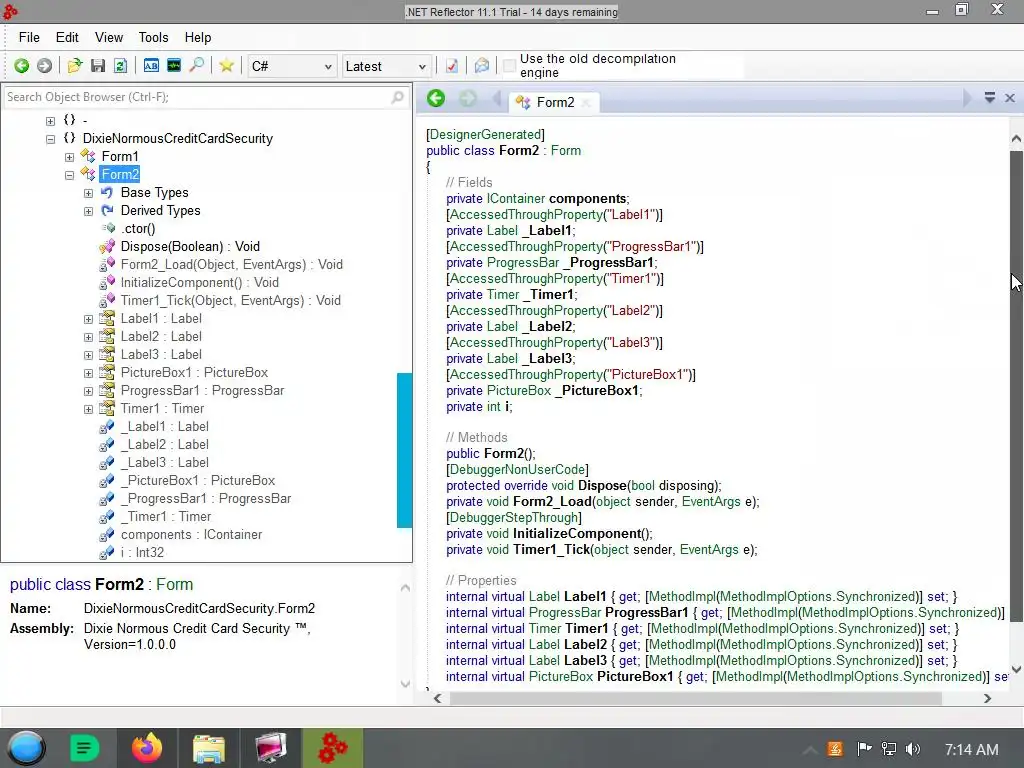Enable the old decompilation engine checkbox
This screenshot has width=1024, height=768.
point(509,66)
